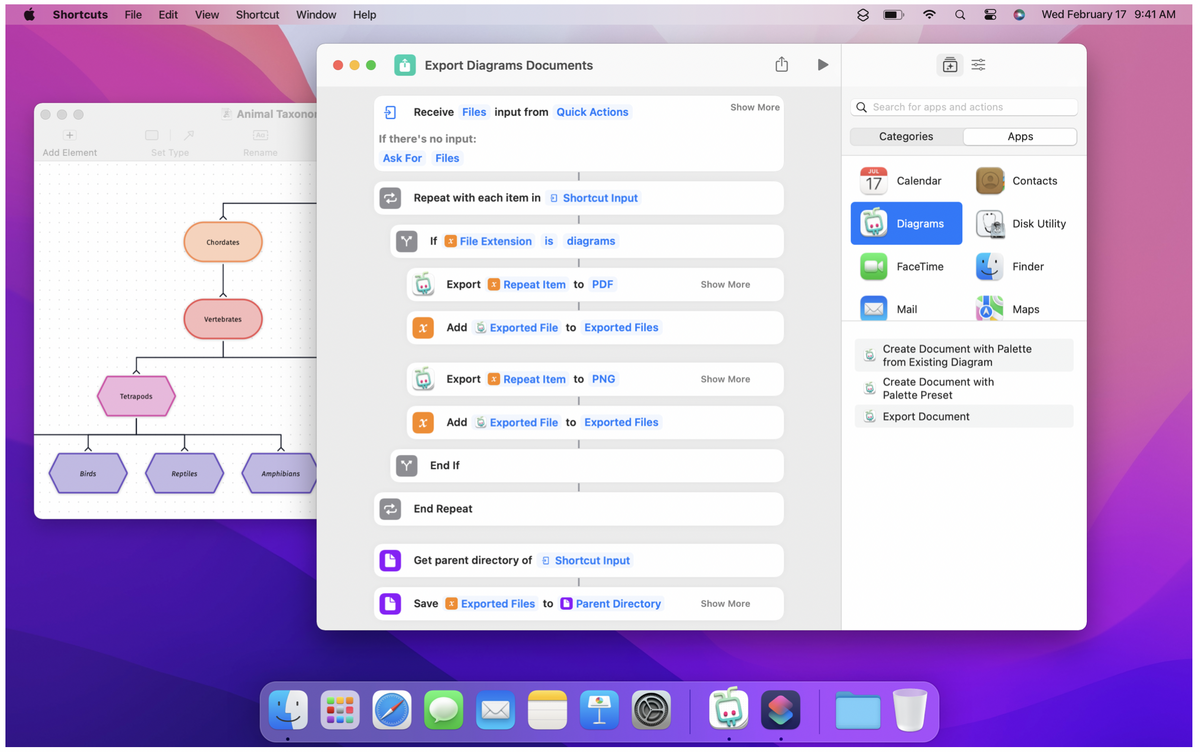Viewport: 1200px width, 752px height.
Task: Expand Show More on Export to PNG action
Action: 725,380
